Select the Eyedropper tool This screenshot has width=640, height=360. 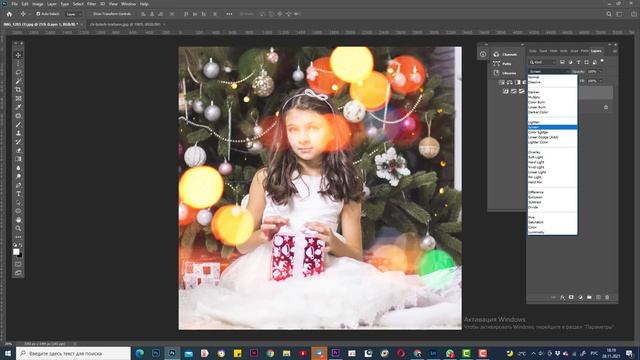18,107
